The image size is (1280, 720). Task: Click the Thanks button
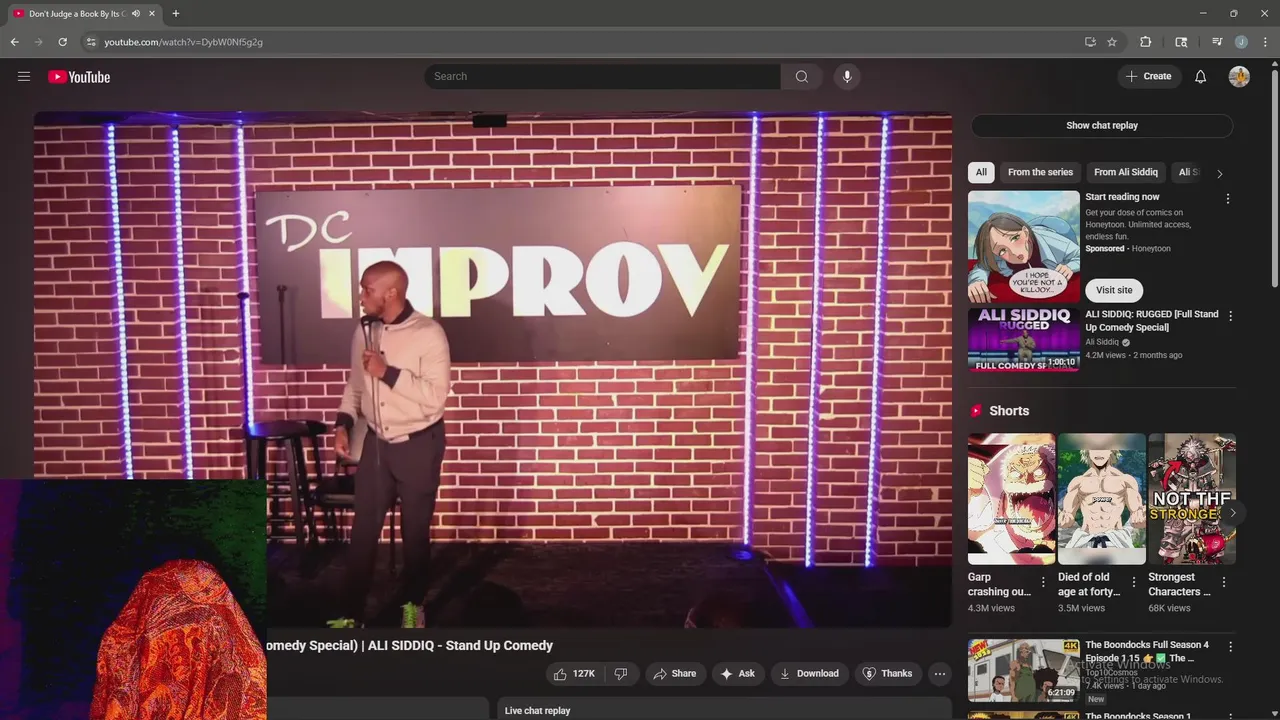888,674
